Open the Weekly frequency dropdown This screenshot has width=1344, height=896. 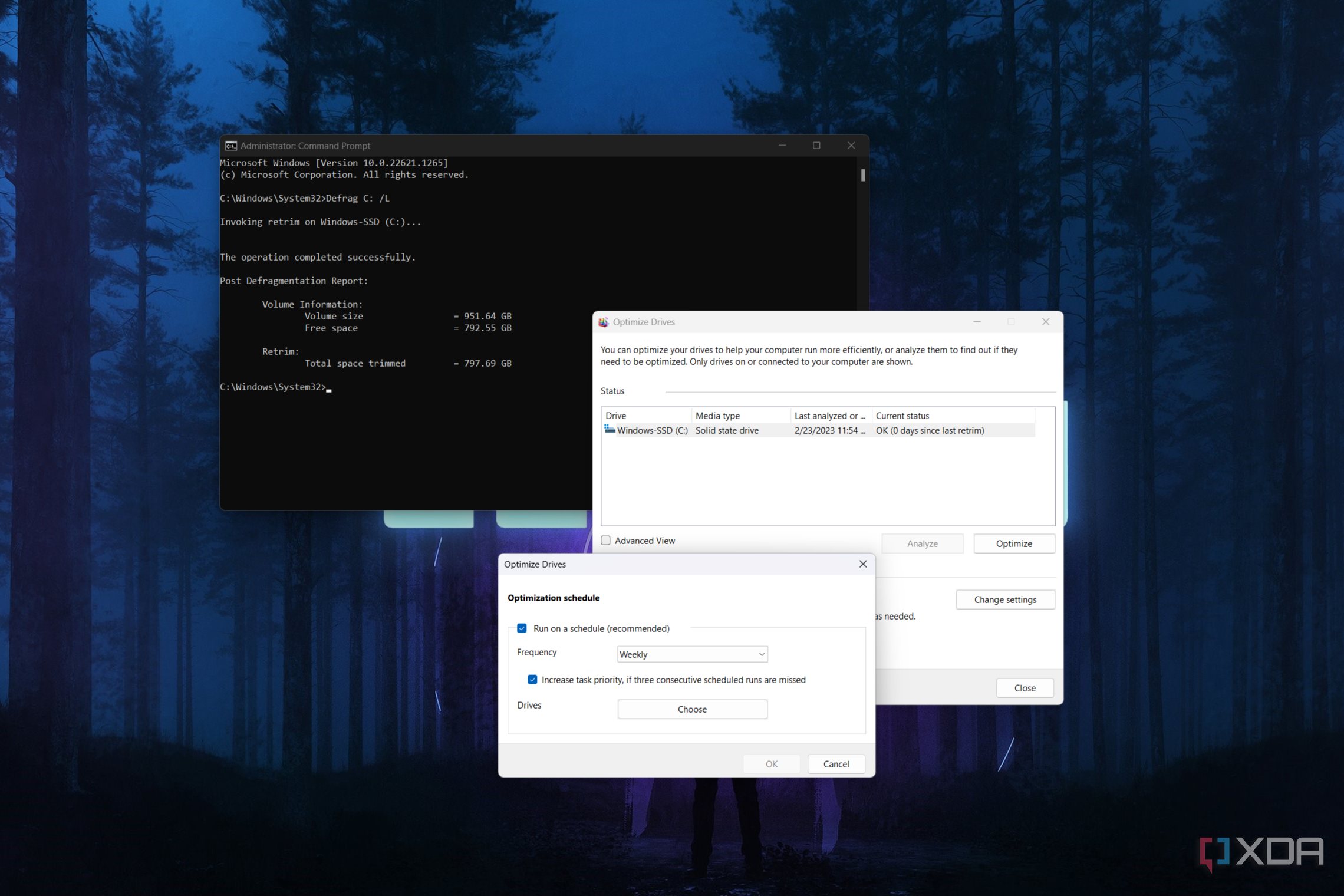click(x=692, y=654)
